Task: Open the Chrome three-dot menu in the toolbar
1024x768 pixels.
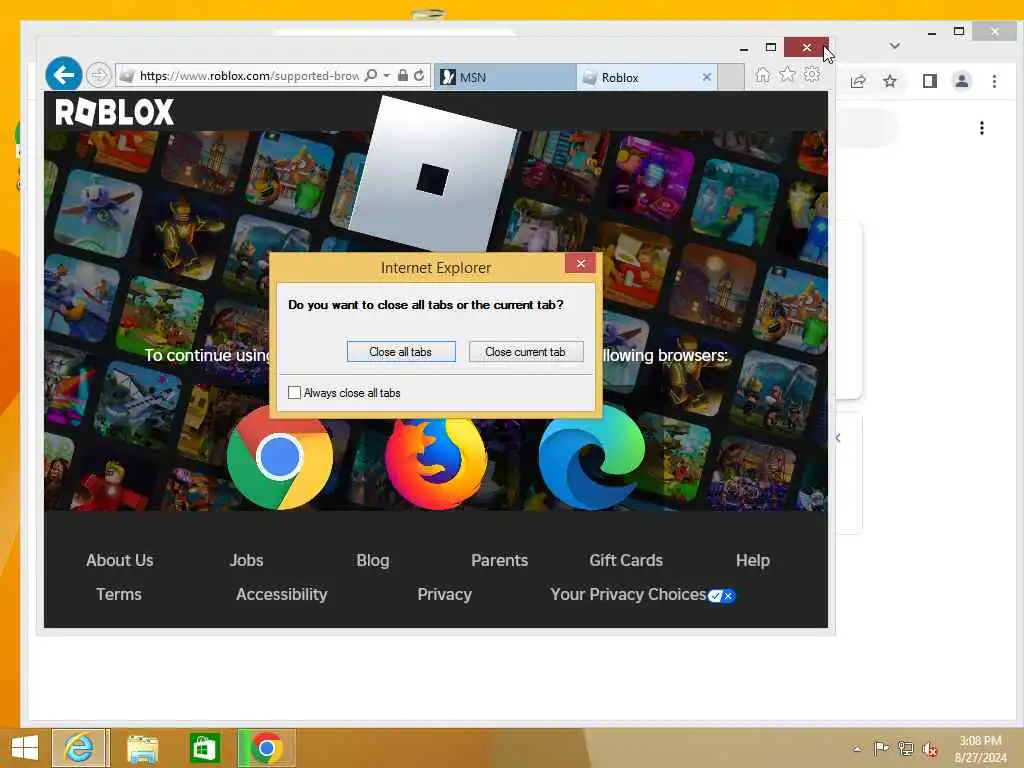Action: 994,81
